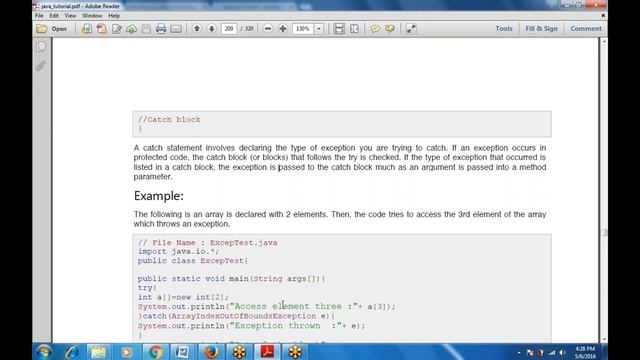Show attachments paperclip panel icon

pyautogui.click(x=40, y=66)
